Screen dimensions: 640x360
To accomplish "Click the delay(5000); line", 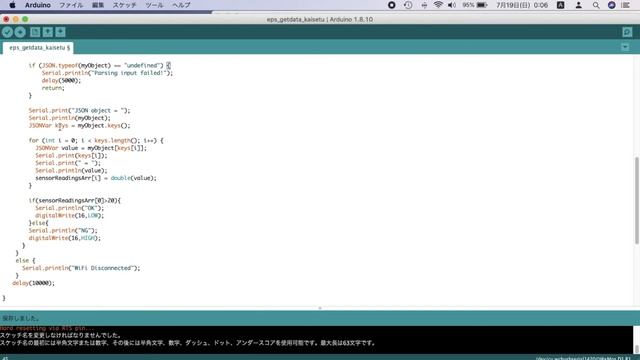I will 61,80.
